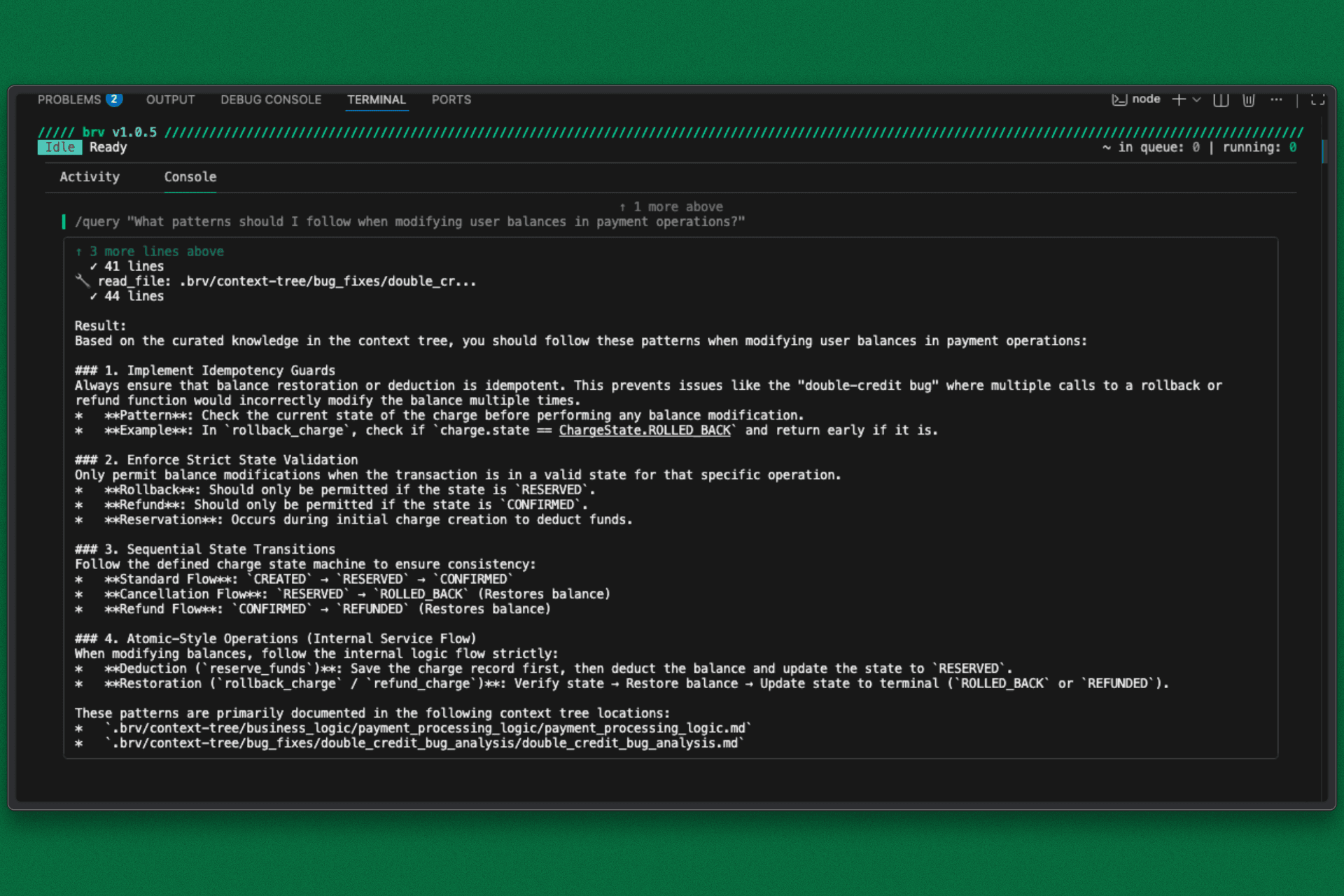Expand the '1 more above' indicator
This screenshot has width=1344, height=896.
coord(671,206)
